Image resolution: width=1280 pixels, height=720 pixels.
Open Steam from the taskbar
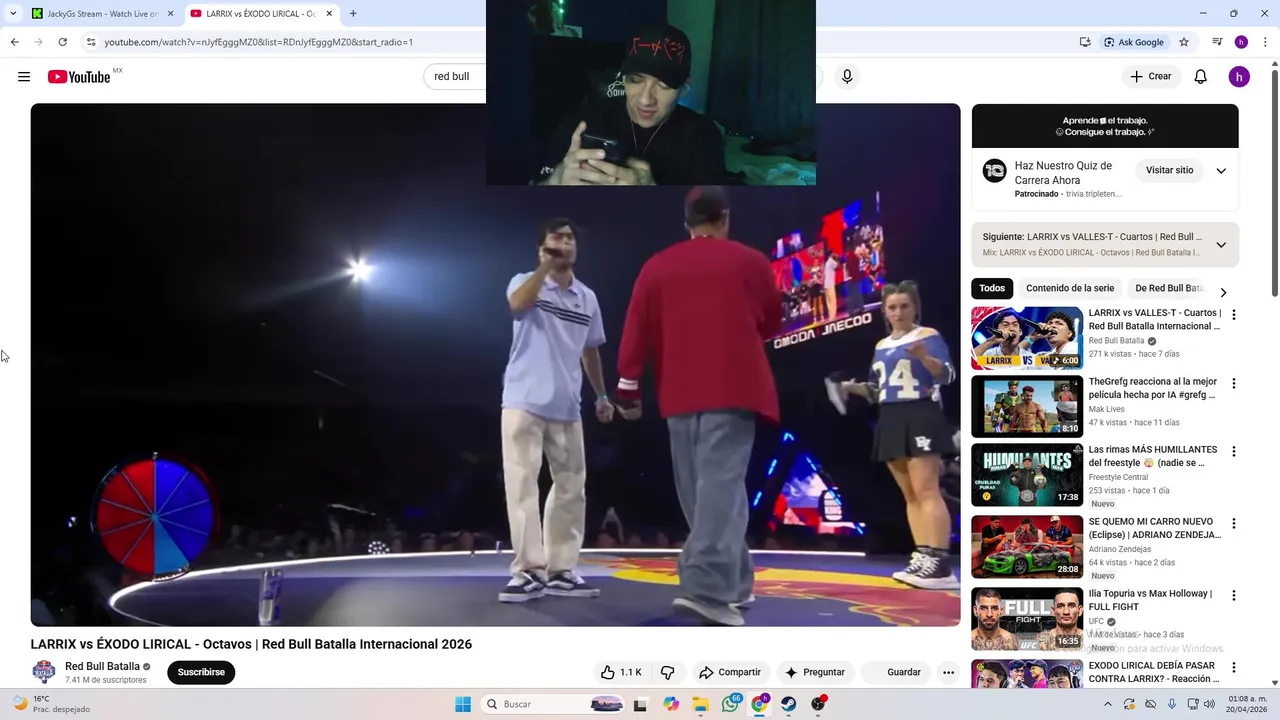789,704
